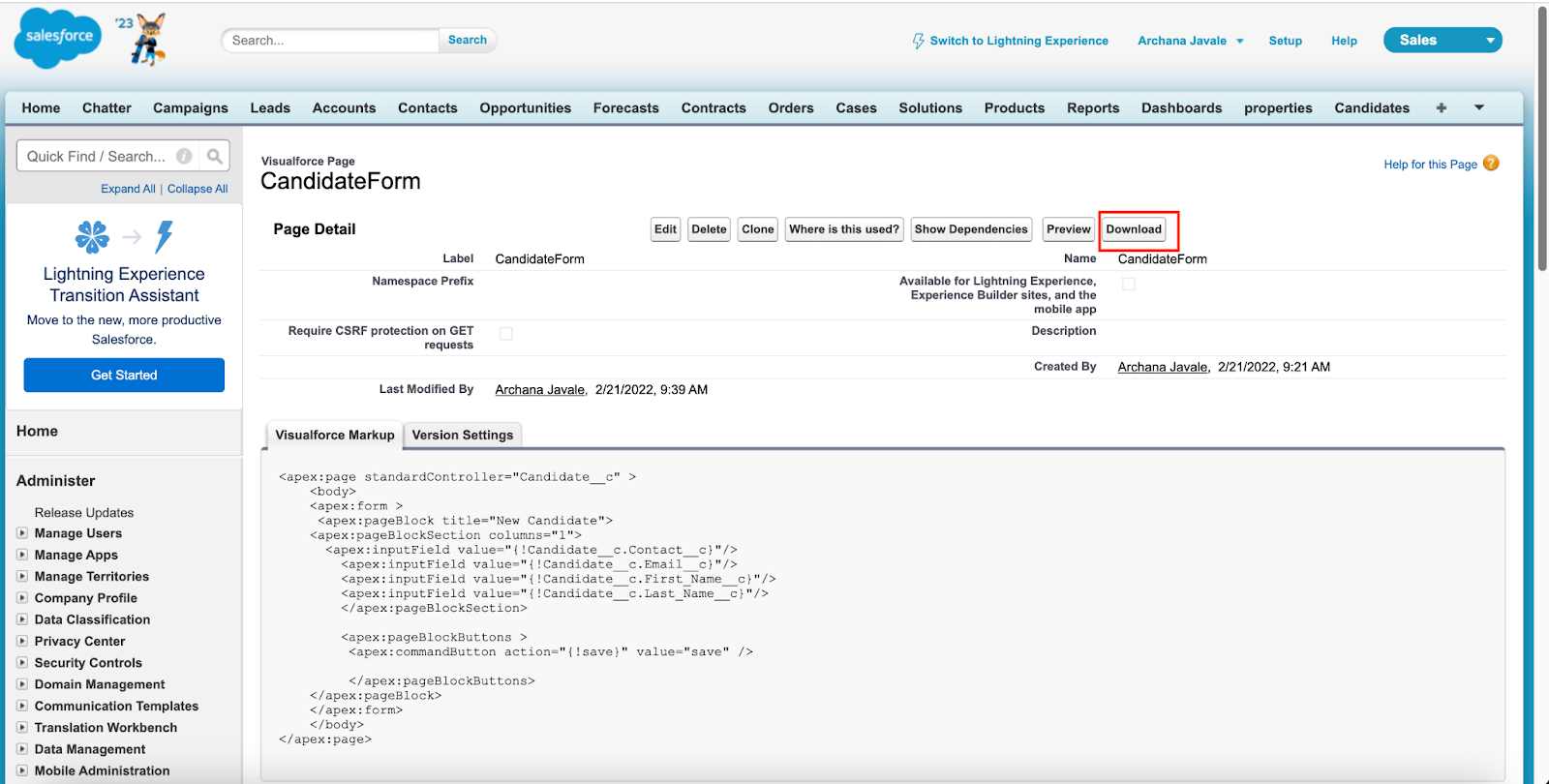Expand Privacy Center in sidebar
Image resolution: width=1549 pixels, height=784 pixels.
point(22,641)
